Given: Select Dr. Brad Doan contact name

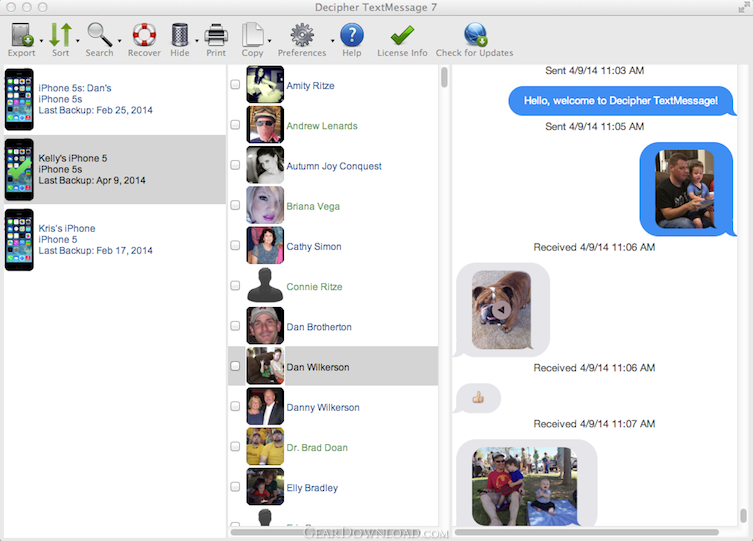Looking at the screenshot, I should coord(317,447).
